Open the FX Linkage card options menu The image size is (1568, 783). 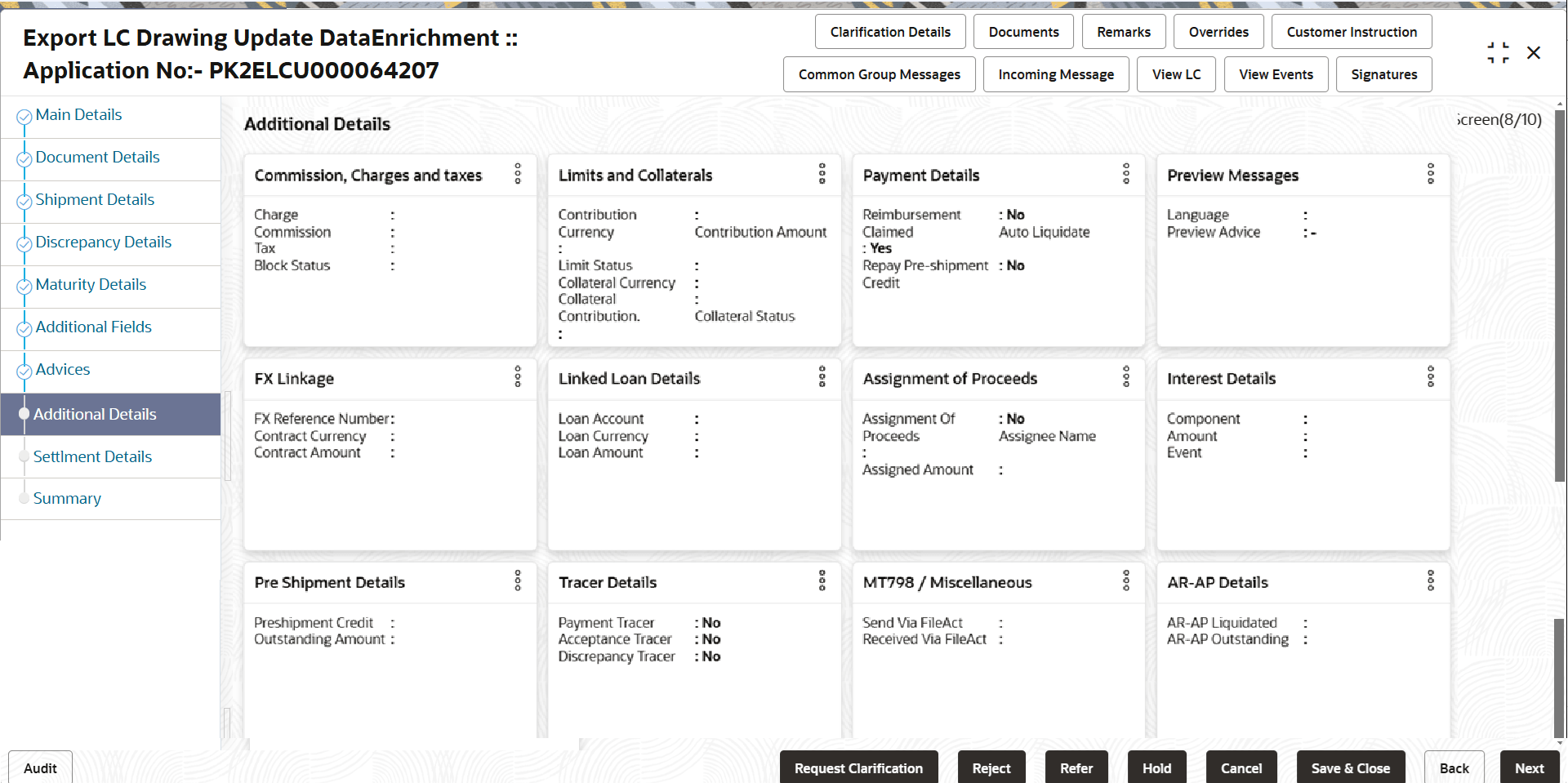click(518, 377)
